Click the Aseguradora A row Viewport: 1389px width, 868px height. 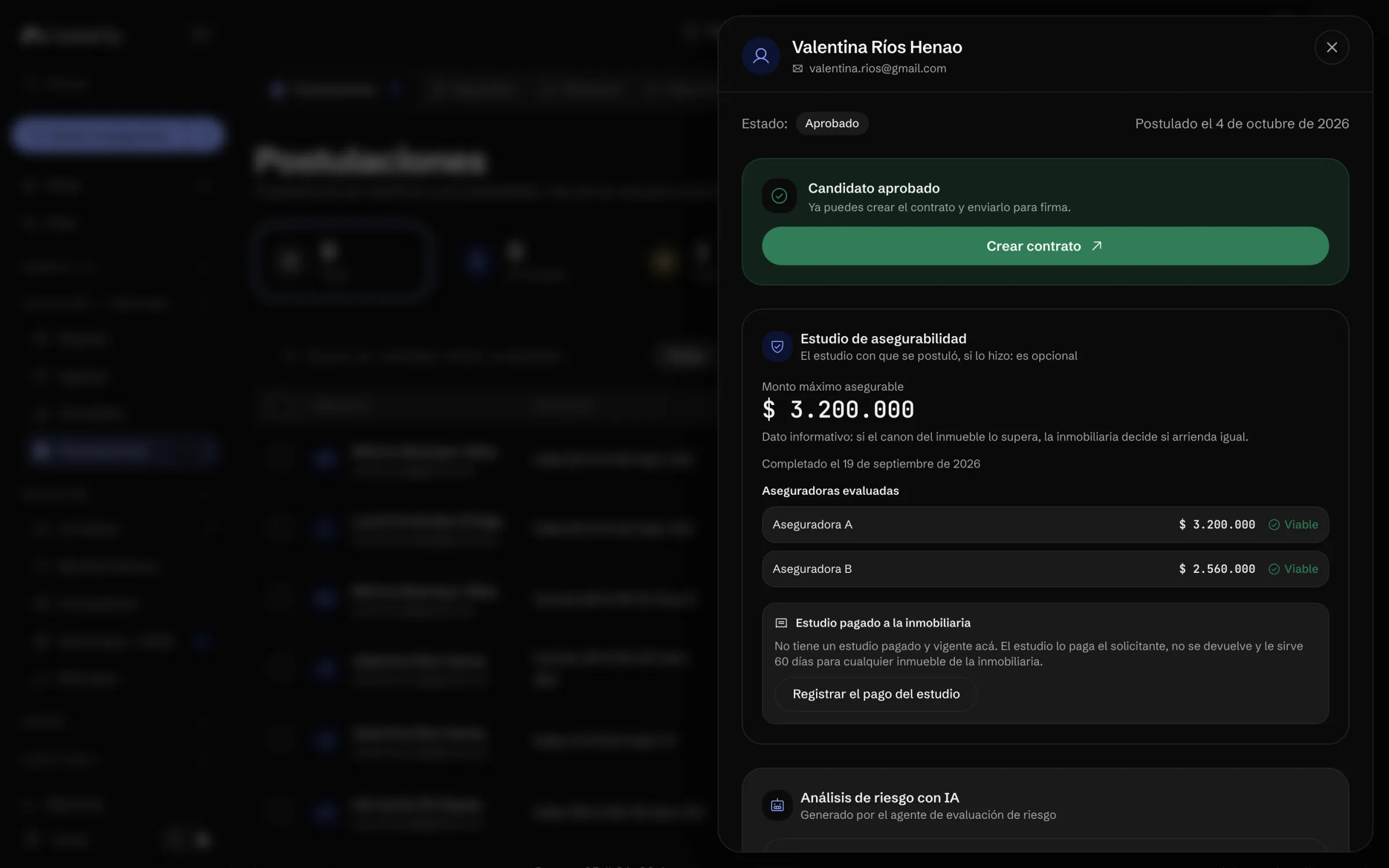click(x=1045, y=525)
